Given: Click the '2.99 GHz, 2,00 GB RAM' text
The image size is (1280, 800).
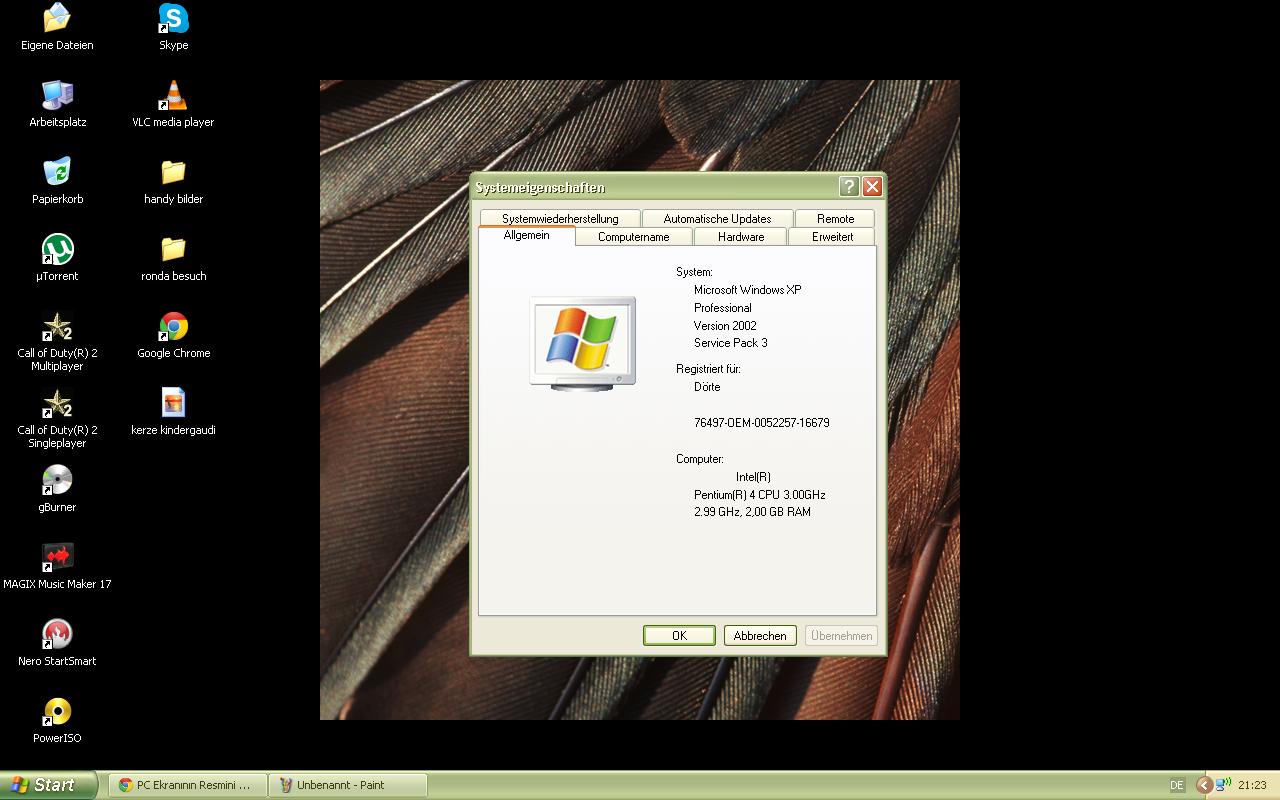Looking at the screenshot, I should tap(752, 512).
